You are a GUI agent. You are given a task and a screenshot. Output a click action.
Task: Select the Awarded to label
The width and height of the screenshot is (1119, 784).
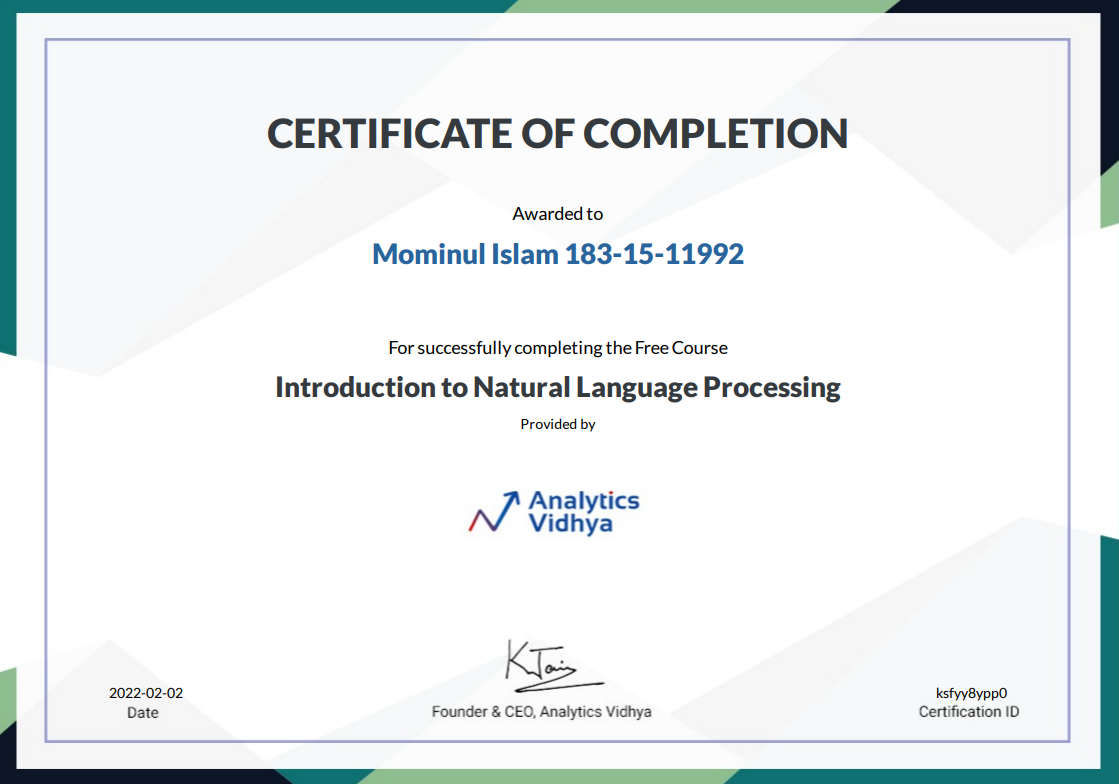click(x=558, y=213)
